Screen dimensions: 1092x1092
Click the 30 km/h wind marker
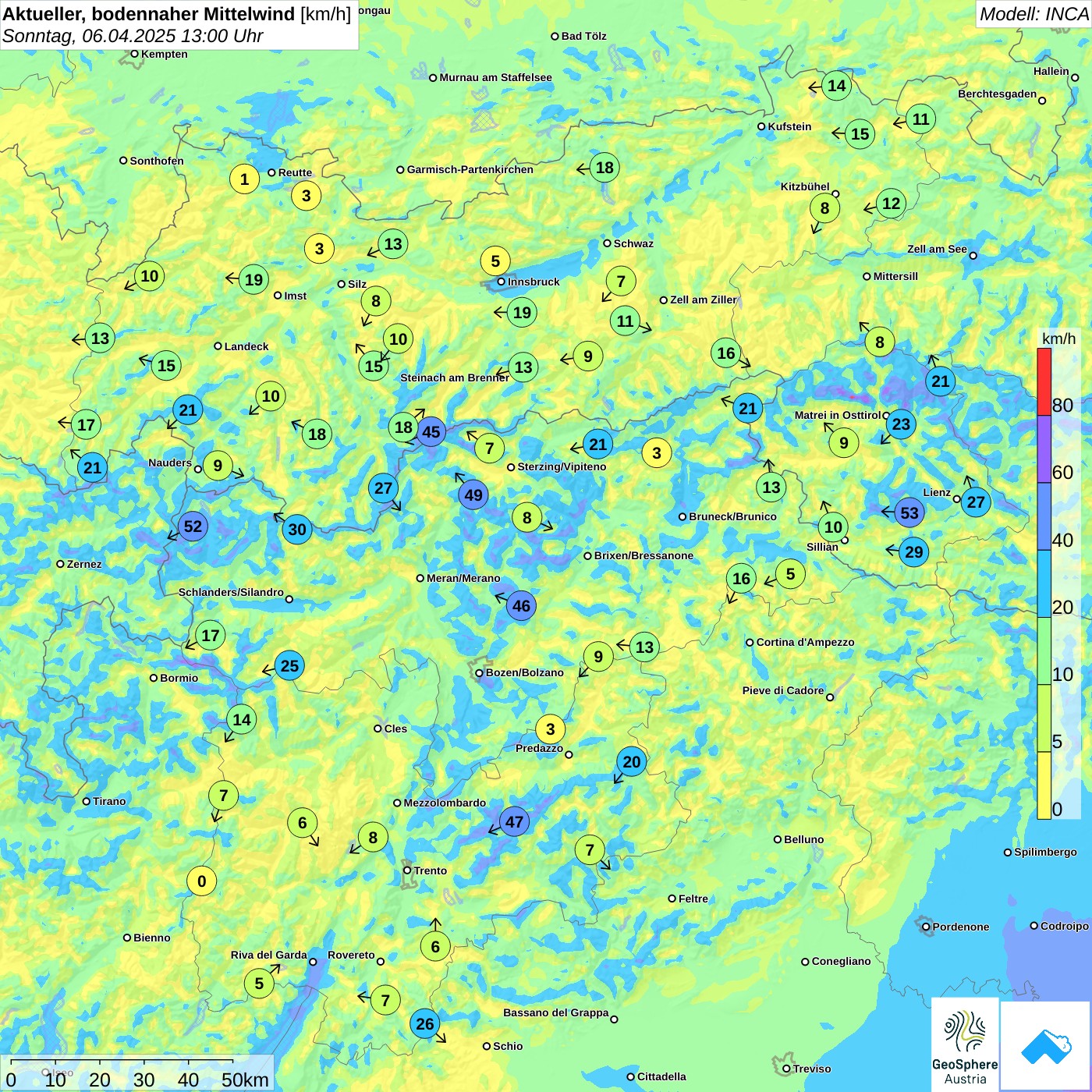click(297, 529)
